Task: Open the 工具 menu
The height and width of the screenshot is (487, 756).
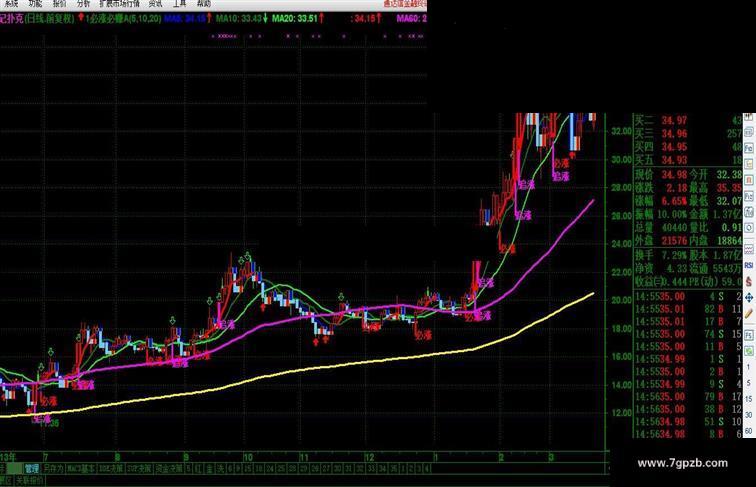Action: pyautogui.click(x=179, y=3)
